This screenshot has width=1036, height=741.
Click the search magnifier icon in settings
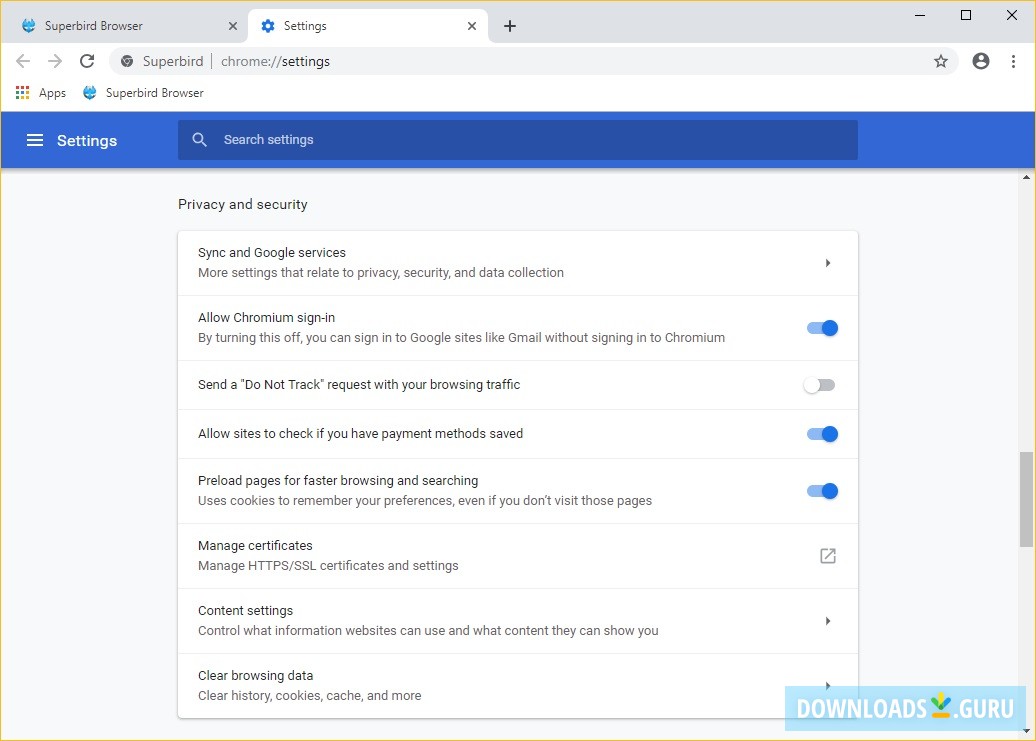coord(200,140)
